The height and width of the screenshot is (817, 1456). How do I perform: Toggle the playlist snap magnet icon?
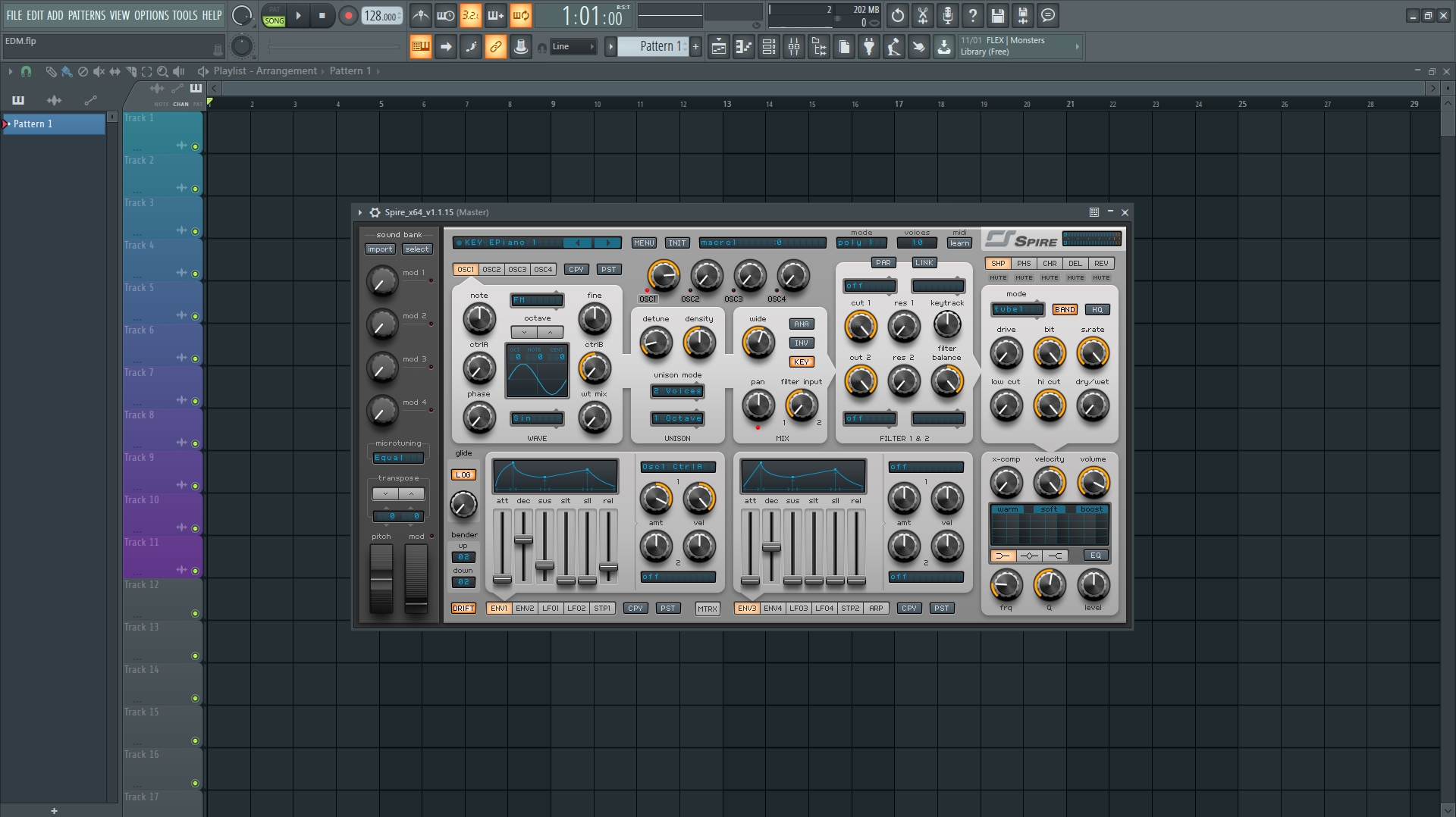pyautogui.click(x=26, y=71)
